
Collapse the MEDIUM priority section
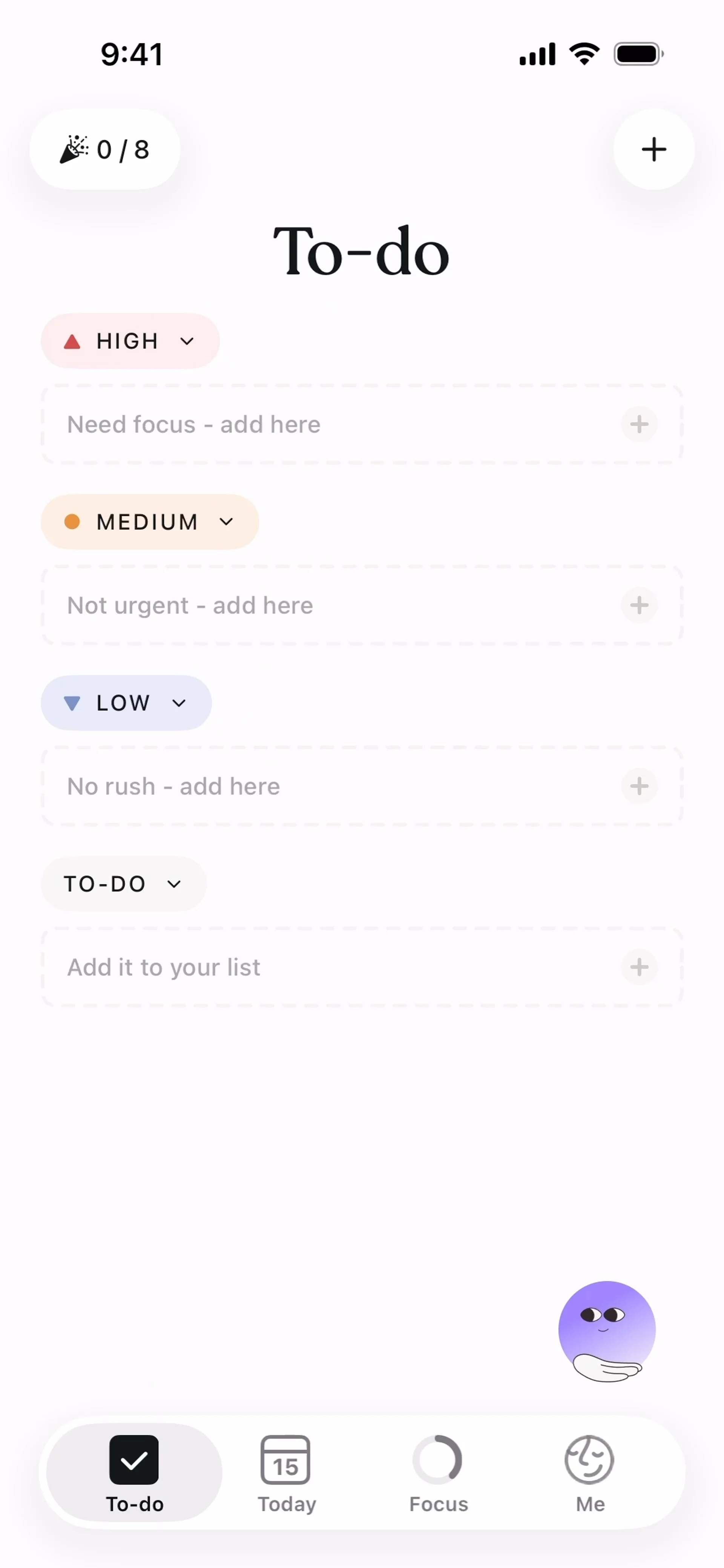coord(227,522)
